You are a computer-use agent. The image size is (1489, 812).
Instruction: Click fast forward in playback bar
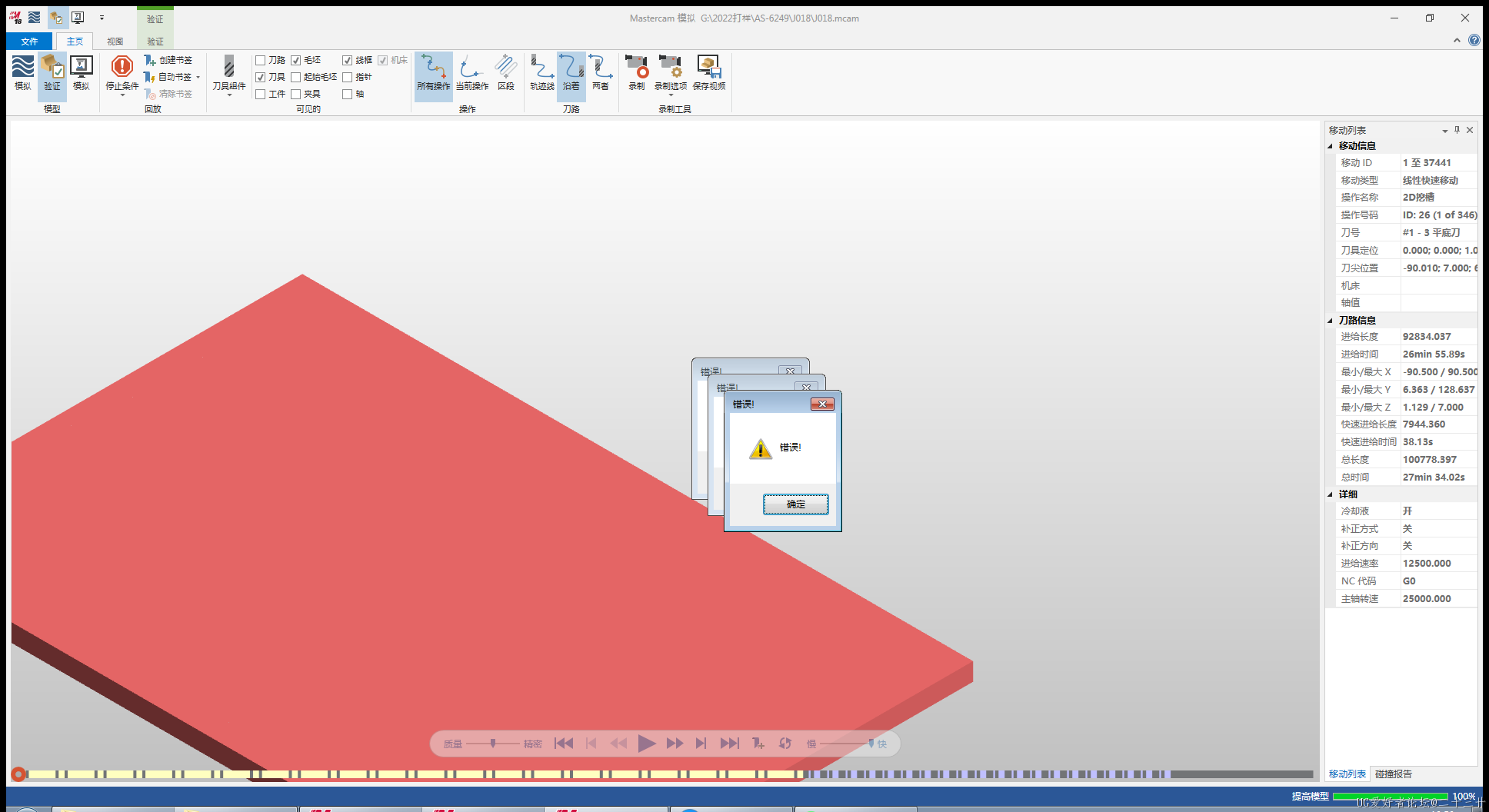click(675, 743)
